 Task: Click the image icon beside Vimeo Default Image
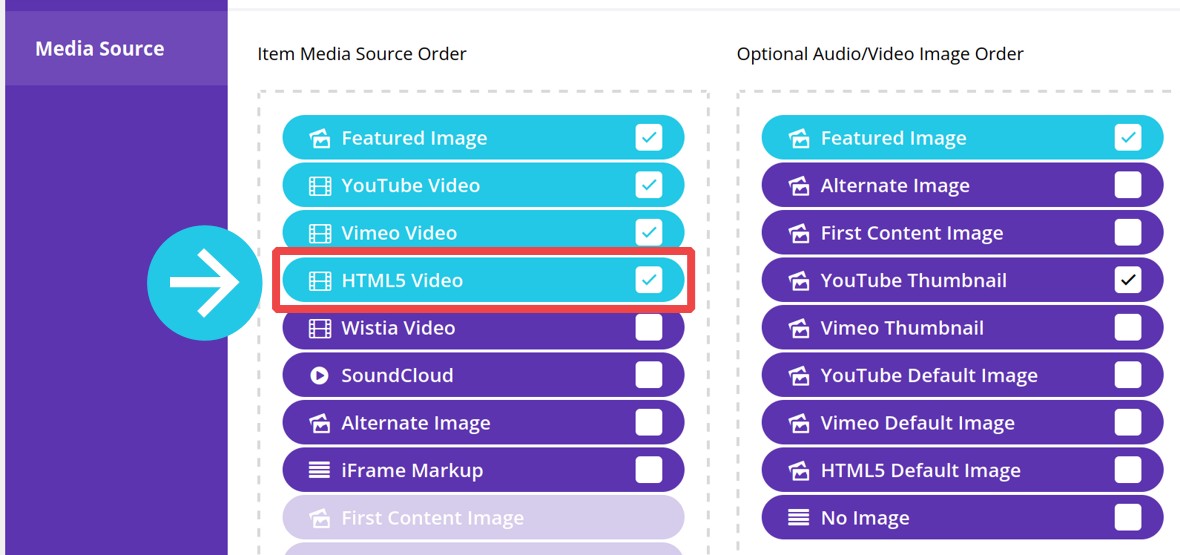coord(798,422)
